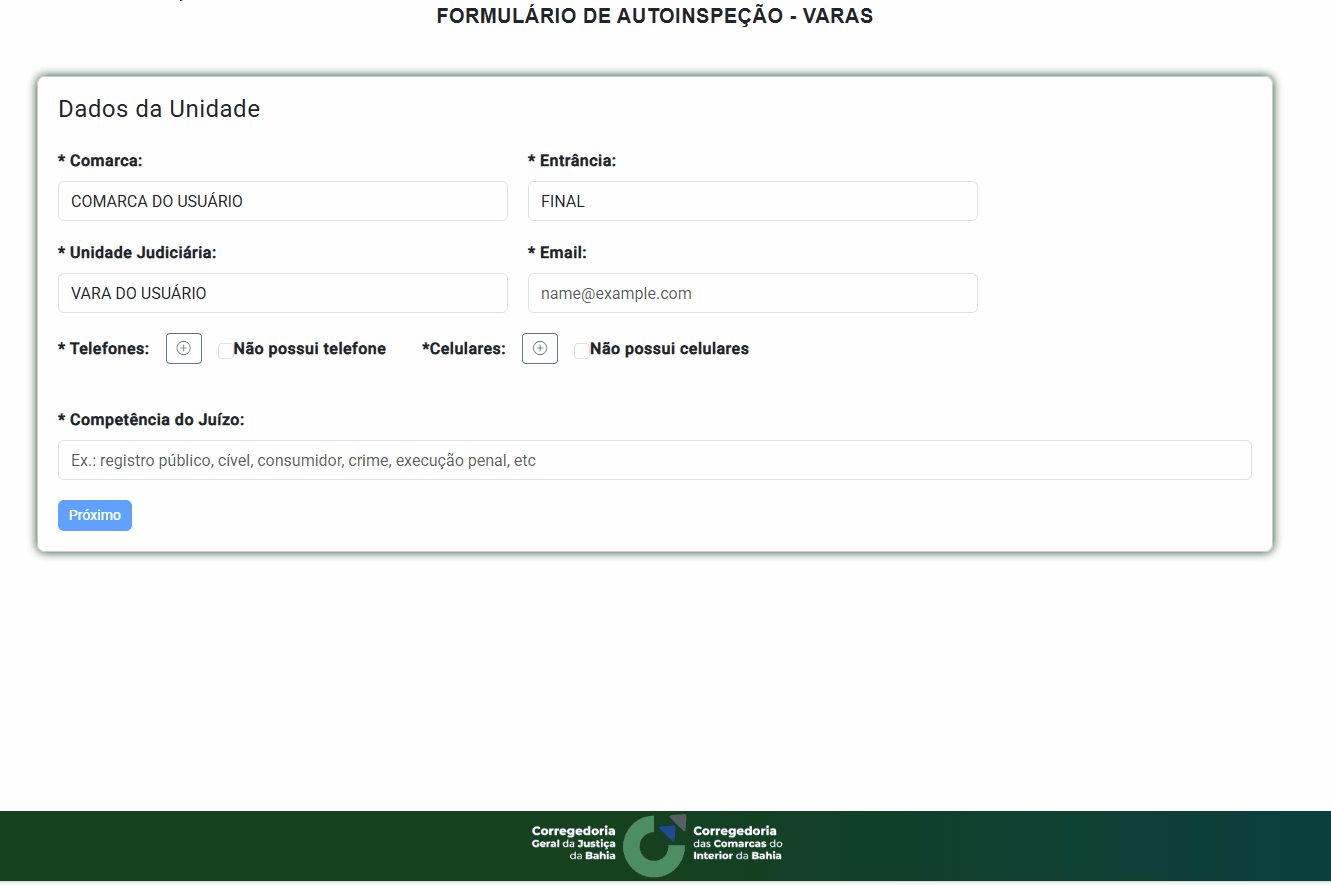Click the '*Celulares:' label

tap(464, 349)
